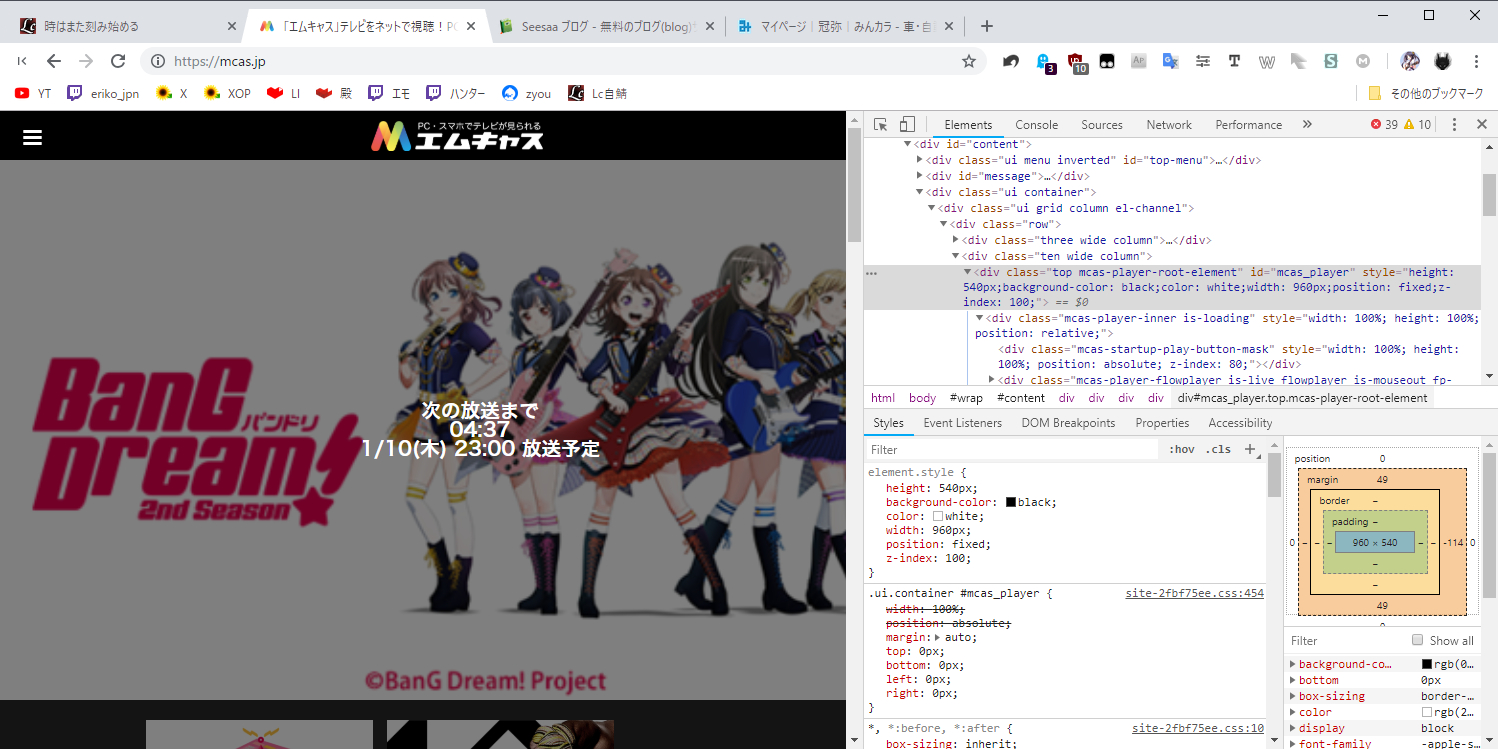Switch to the Seesaa ブログ browser tab
Viewport: 1498px width, 749px height.
pos(609,26)
